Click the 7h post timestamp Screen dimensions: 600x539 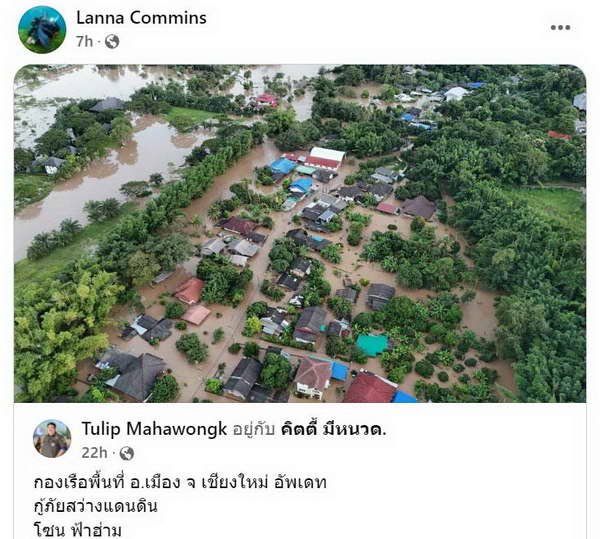coord(85,41)
